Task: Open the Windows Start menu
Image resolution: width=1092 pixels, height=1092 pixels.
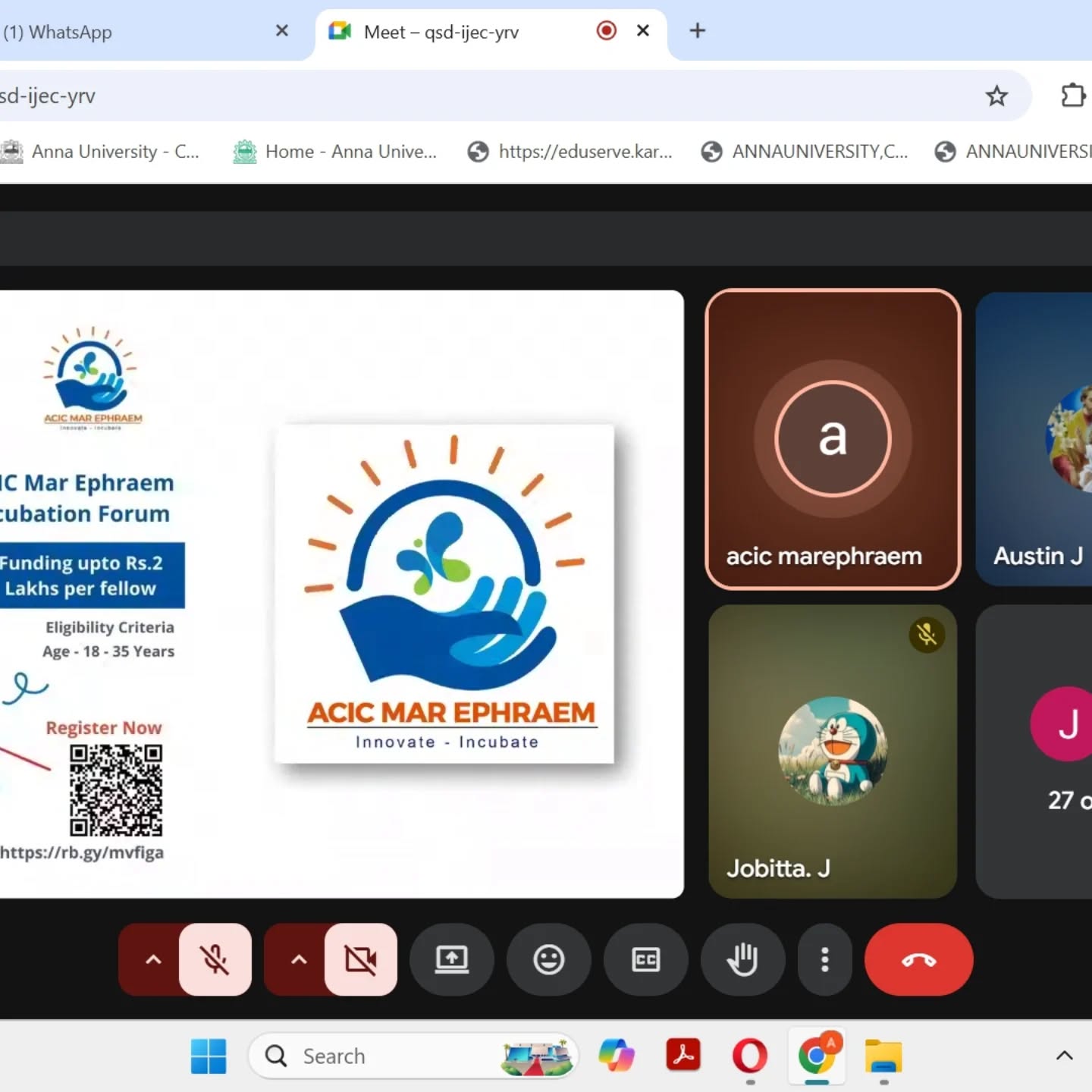Action: [209, 1056]
